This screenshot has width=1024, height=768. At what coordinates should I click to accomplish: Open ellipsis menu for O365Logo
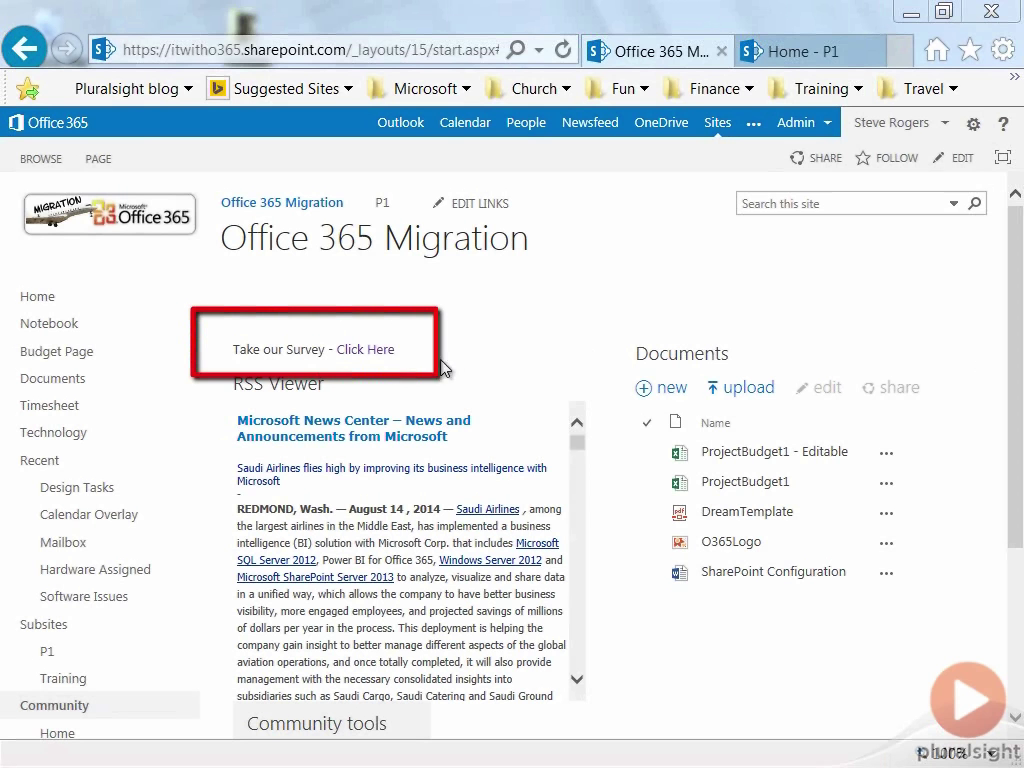point(886,543)
